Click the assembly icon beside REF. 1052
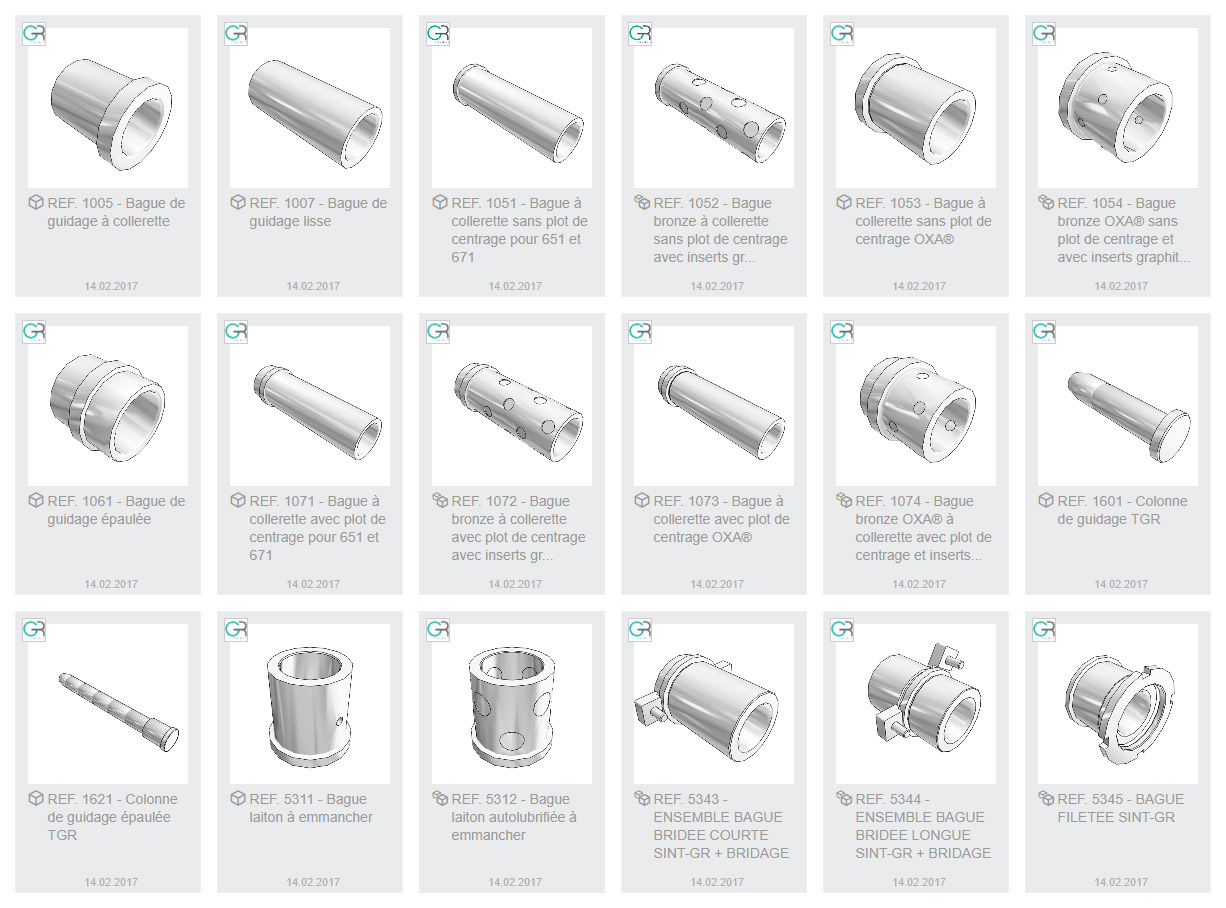1226x908 pixels. pos(642,203)
